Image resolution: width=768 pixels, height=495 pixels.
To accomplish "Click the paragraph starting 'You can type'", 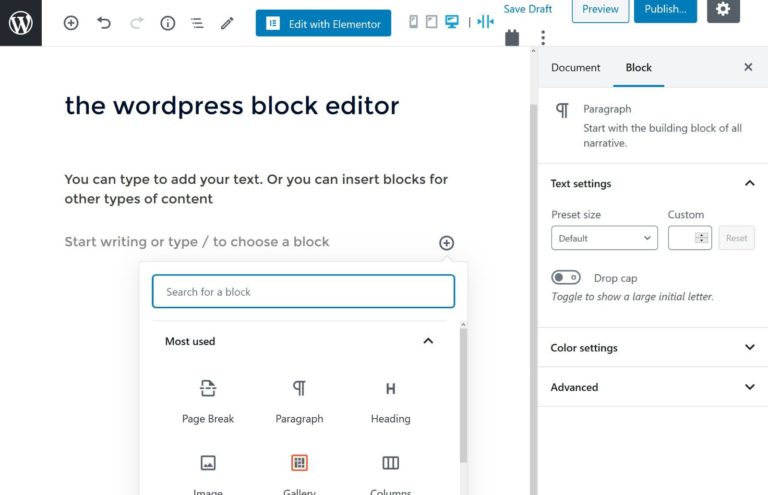I will coord(256,189).
